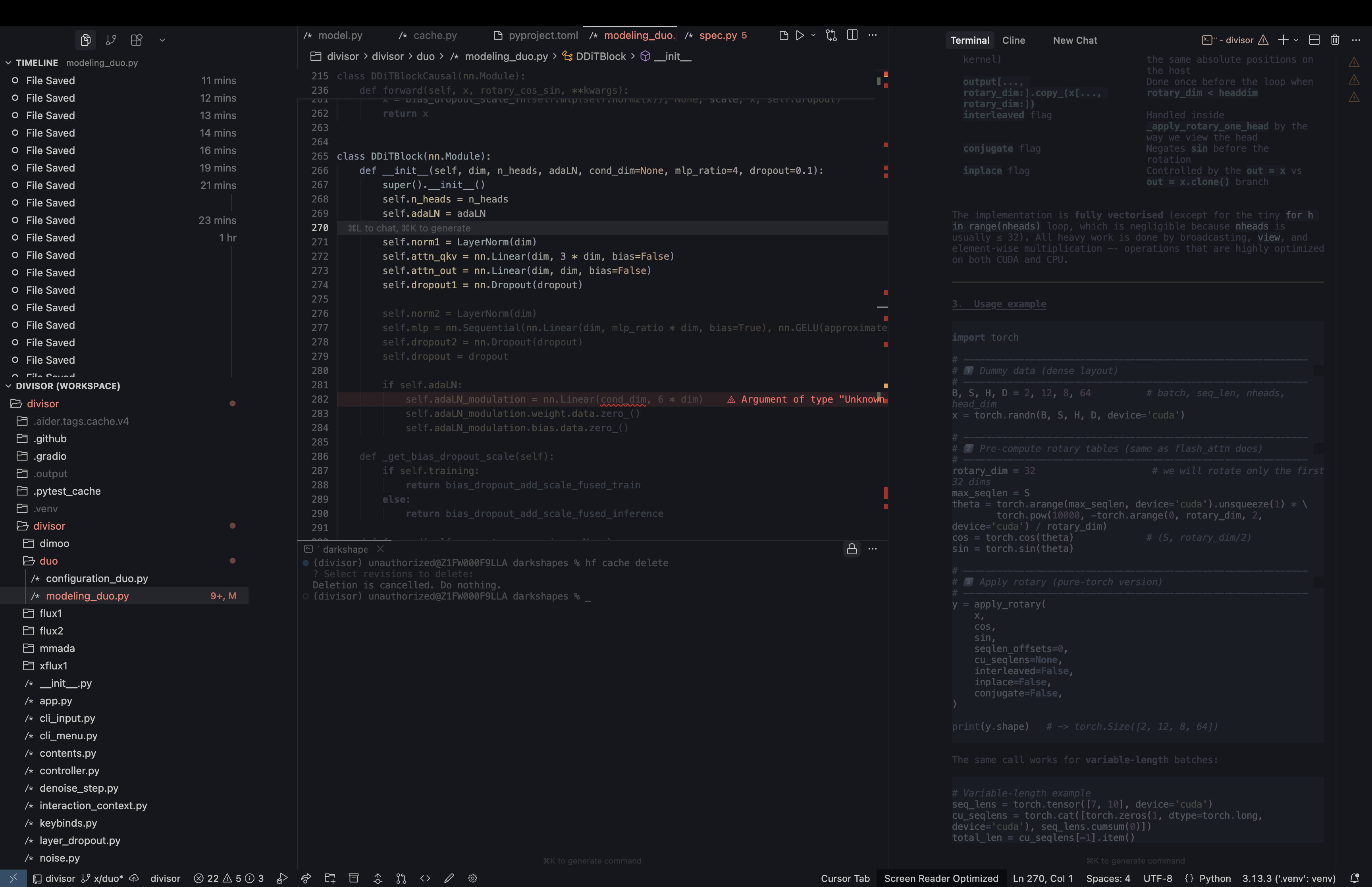Open the run button dropdown arrow
Screen dimensions: 1372x887
click(813, 35)
